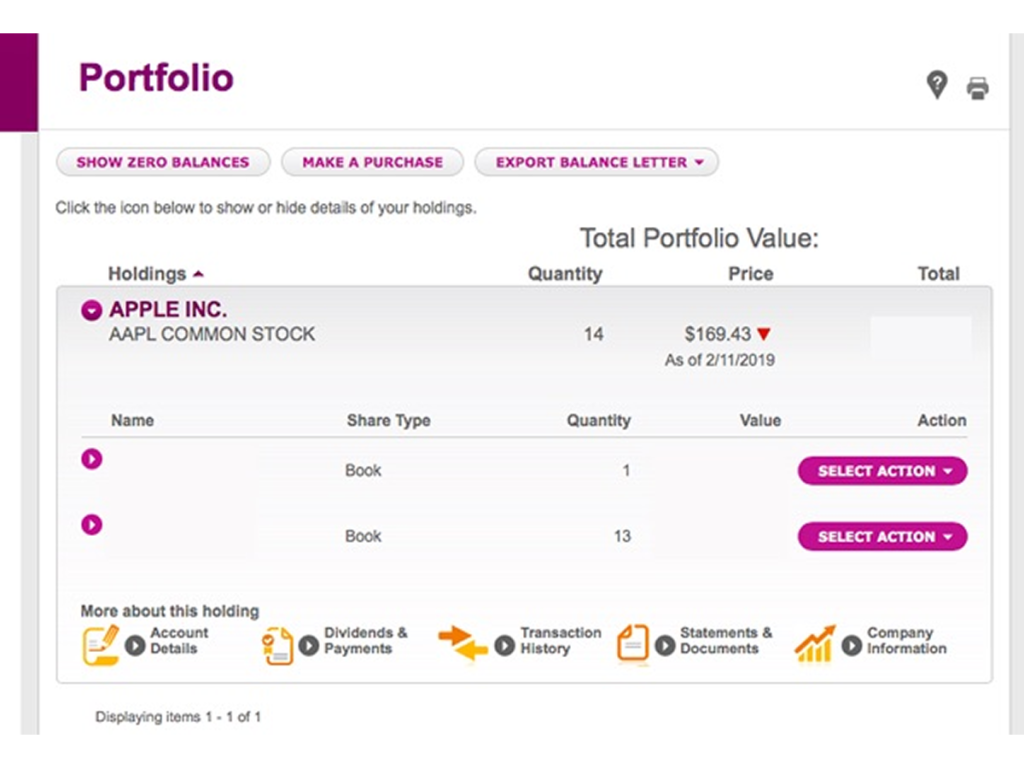Image resolution: width=1024 pixels, height=768 pixels.
Task: Click the Company Information round arrow button
Action: point(852,645)
